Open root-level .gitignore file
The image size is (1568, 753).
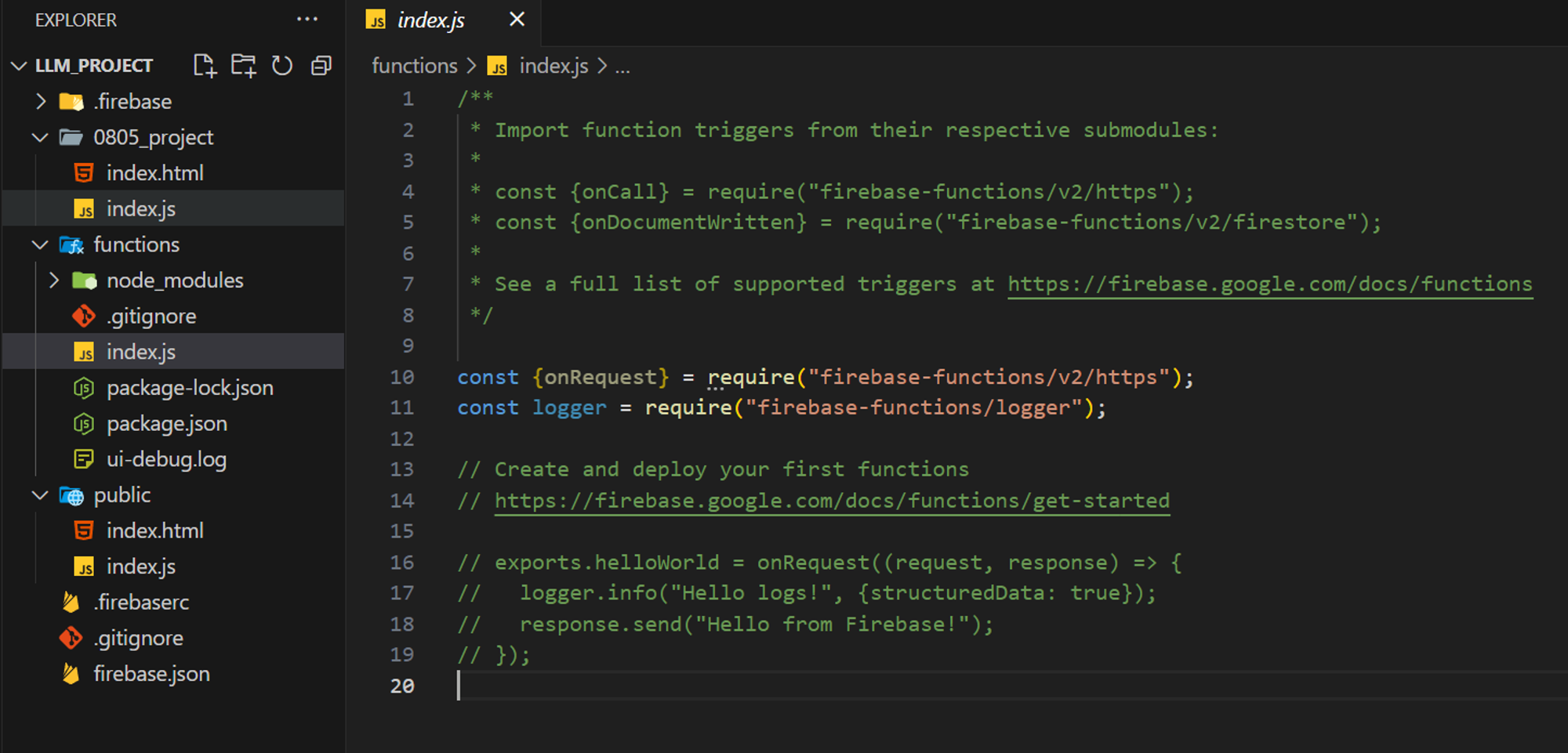click(x=138, y=639)
